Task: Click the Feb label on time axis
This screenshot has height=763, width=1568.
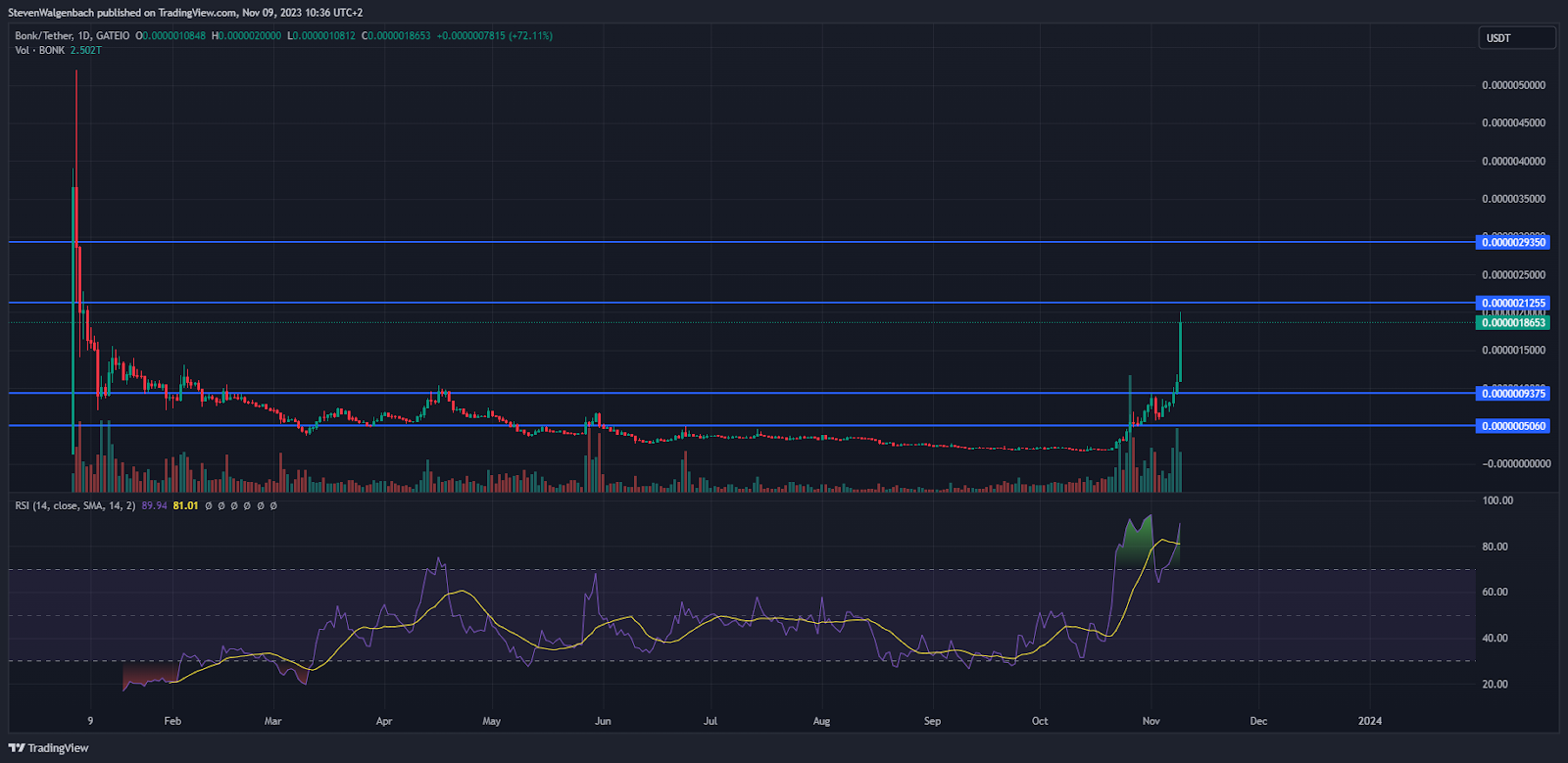Action: coord(172,721)
